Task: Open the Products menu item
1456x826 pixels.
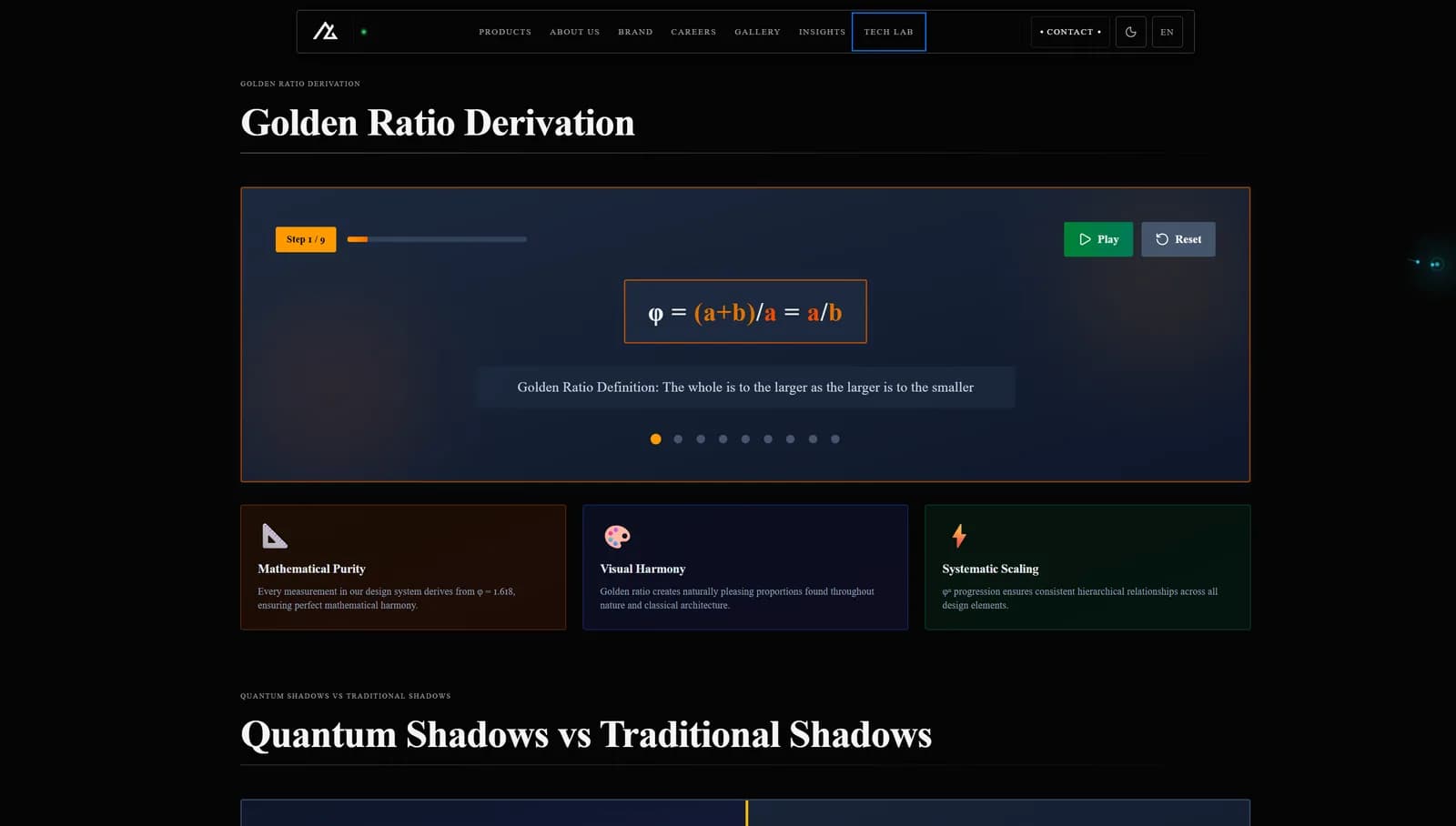Action: pyautogui.click(x=505, y=32)
